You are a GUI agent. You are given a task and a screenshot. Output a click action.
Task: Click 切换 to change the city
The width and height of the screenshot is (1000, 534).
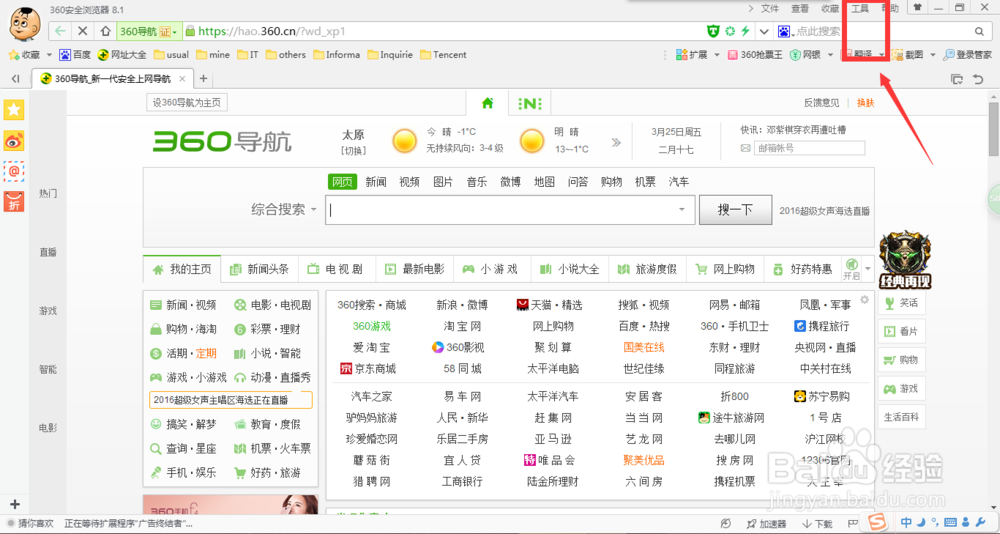tap(353, 151)
